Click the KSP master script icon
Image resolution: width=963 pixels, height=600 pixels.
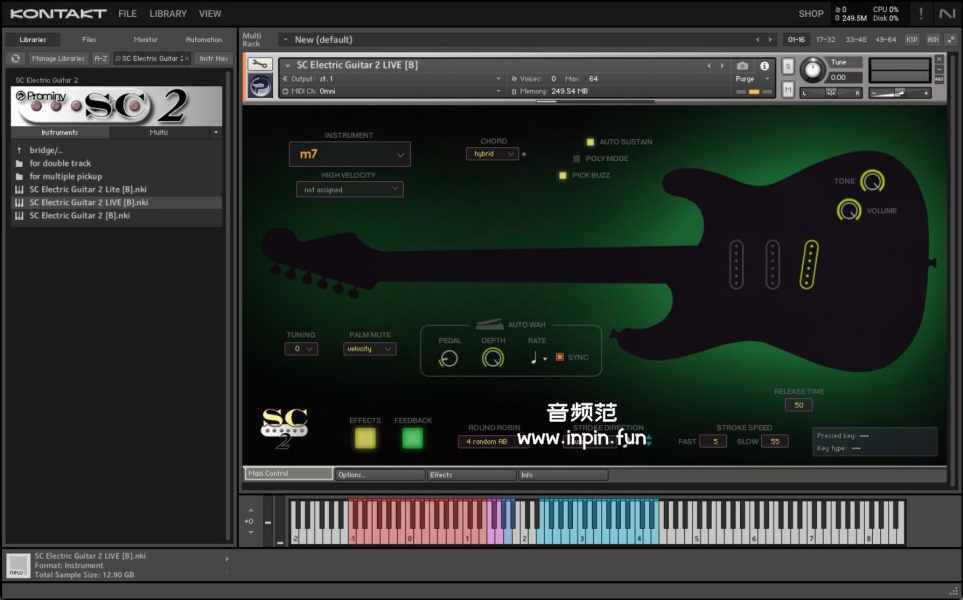[x=911, y=40]
